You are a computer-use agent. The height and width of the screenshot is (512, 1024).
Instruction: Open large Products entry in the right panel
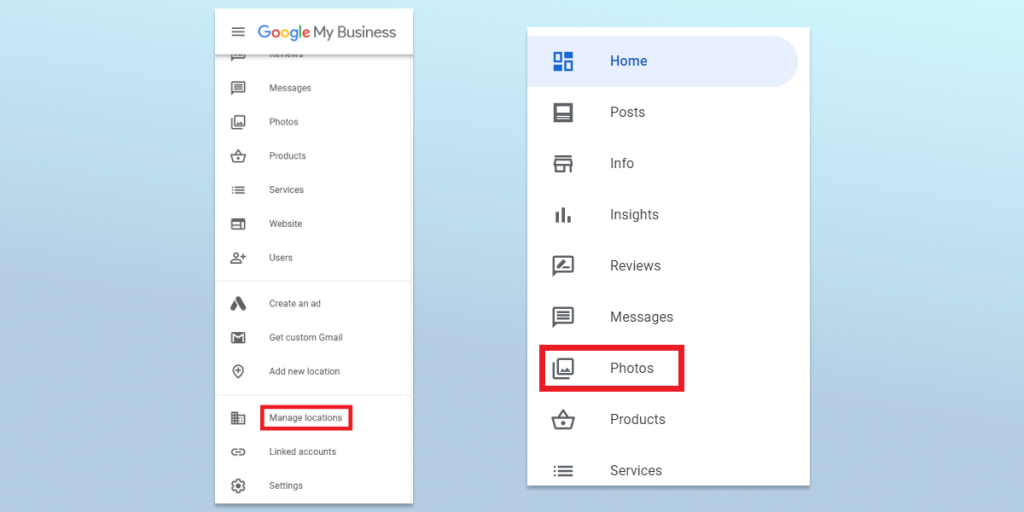637,419
